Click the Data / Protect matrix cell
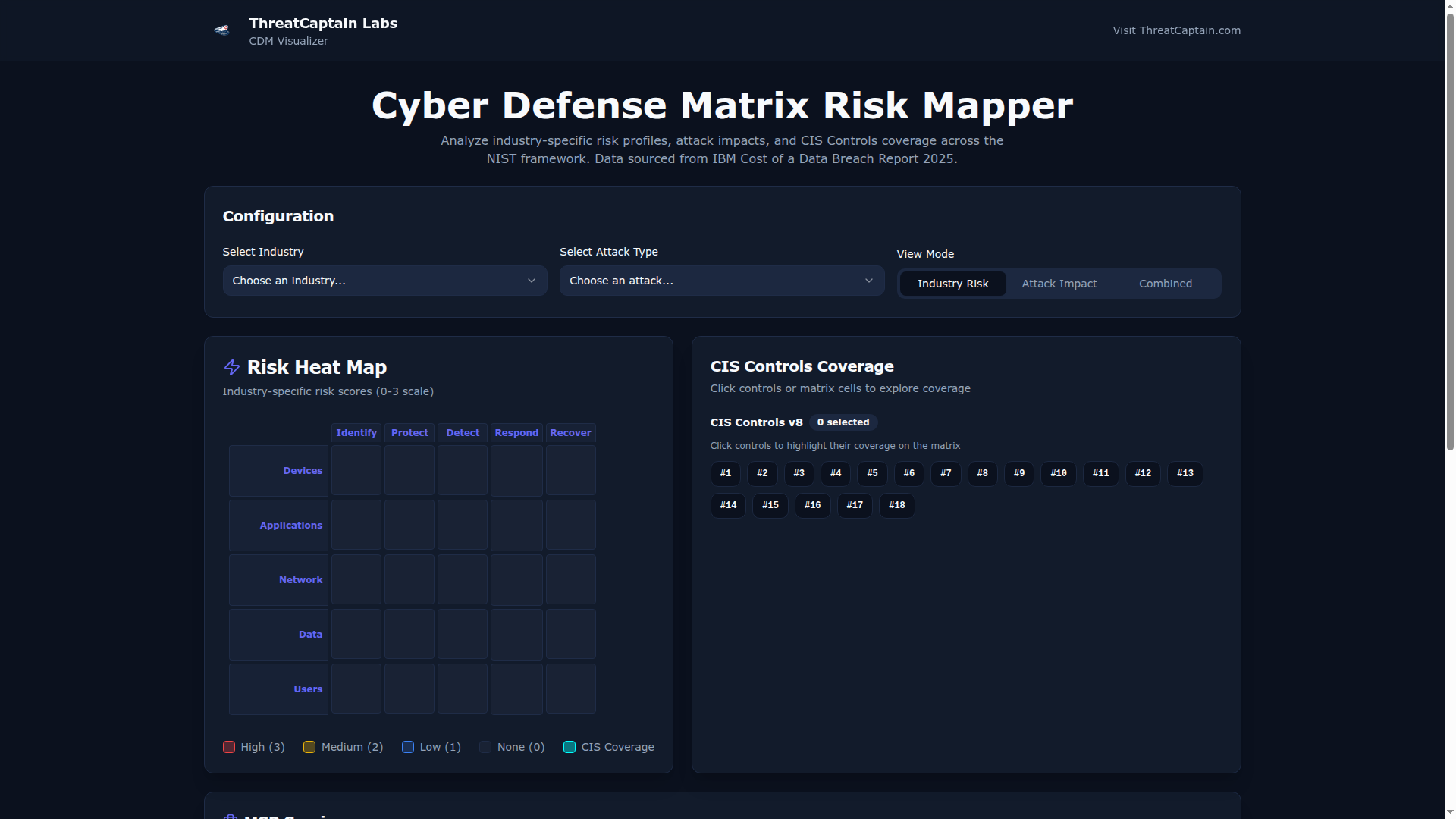Image resolution: width=1456 pixels, height=819 pixels. 409,635
